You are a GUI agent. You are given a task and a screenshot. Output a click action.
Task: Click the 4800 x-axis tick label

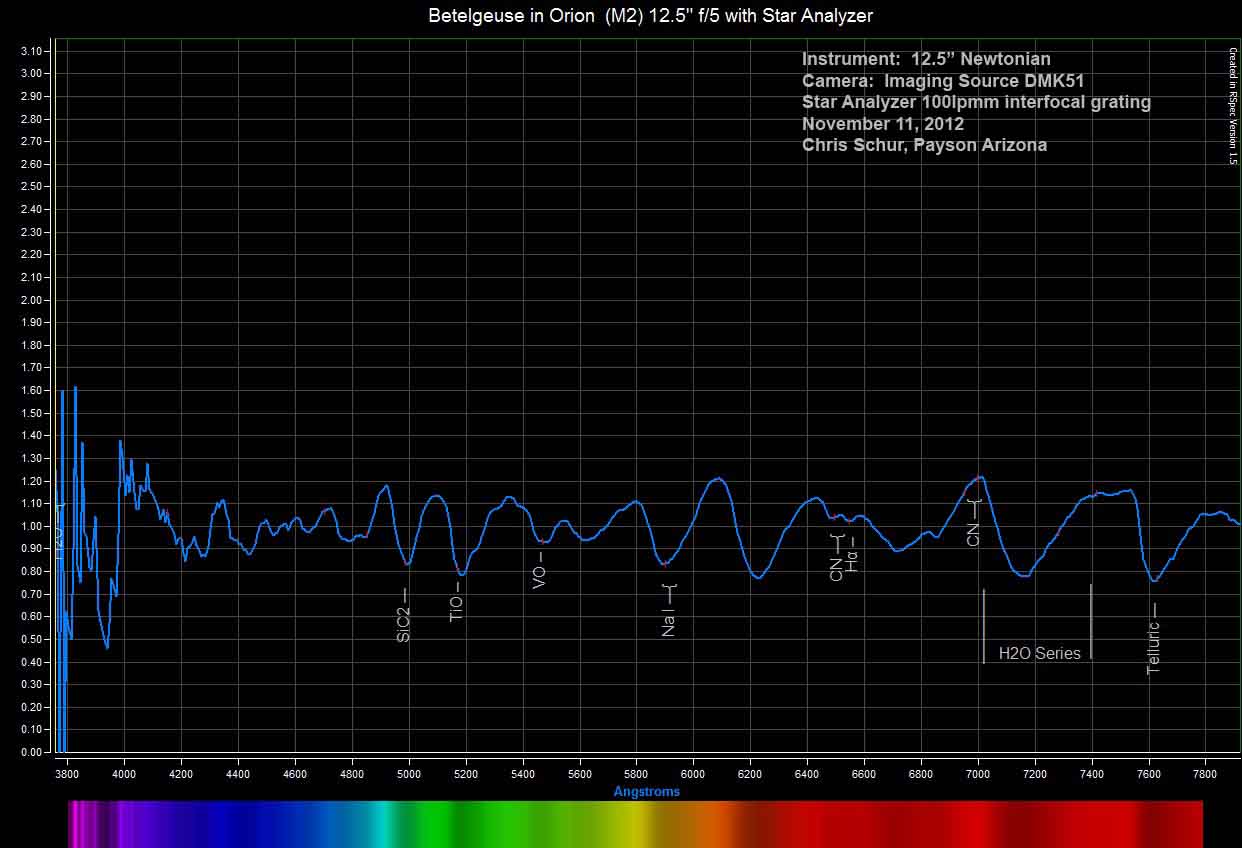[352, 773]
